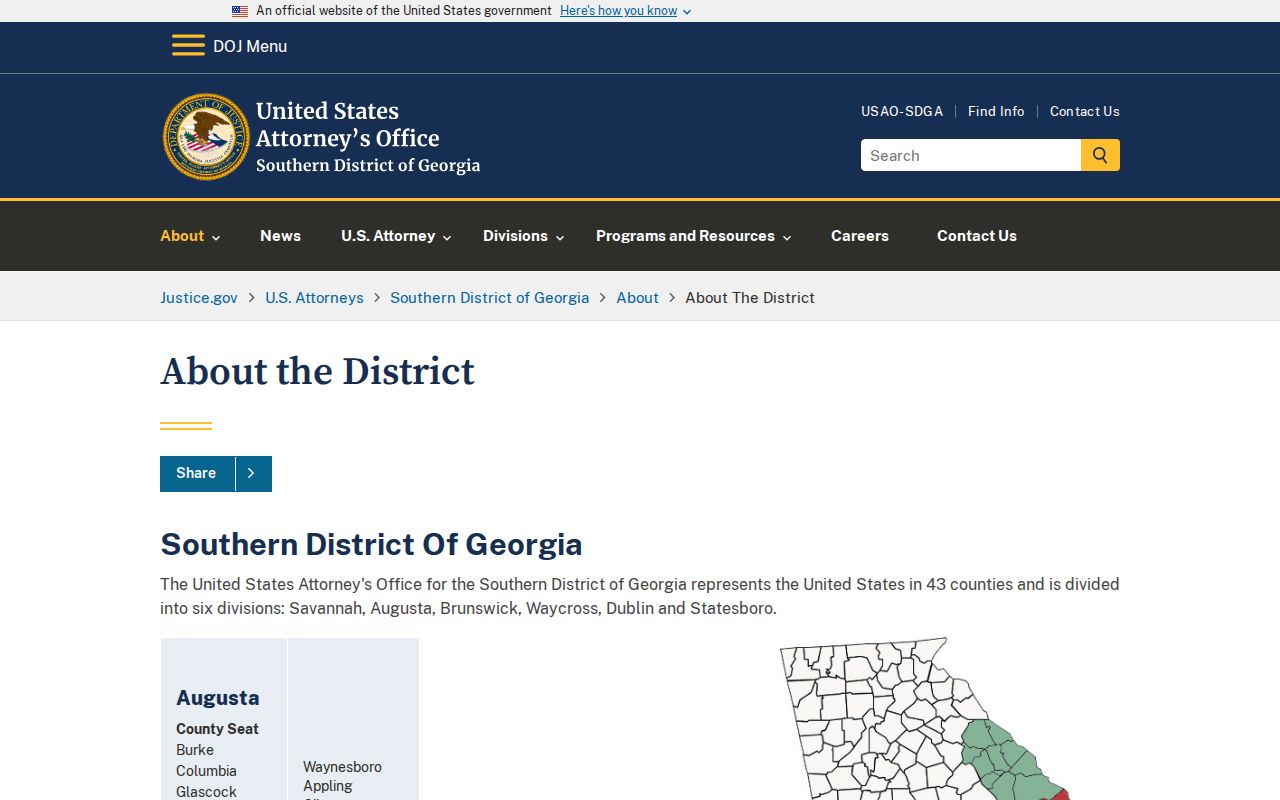
Task: Click the 'Glascock' county entry
Action: click(x=206, y=792)
